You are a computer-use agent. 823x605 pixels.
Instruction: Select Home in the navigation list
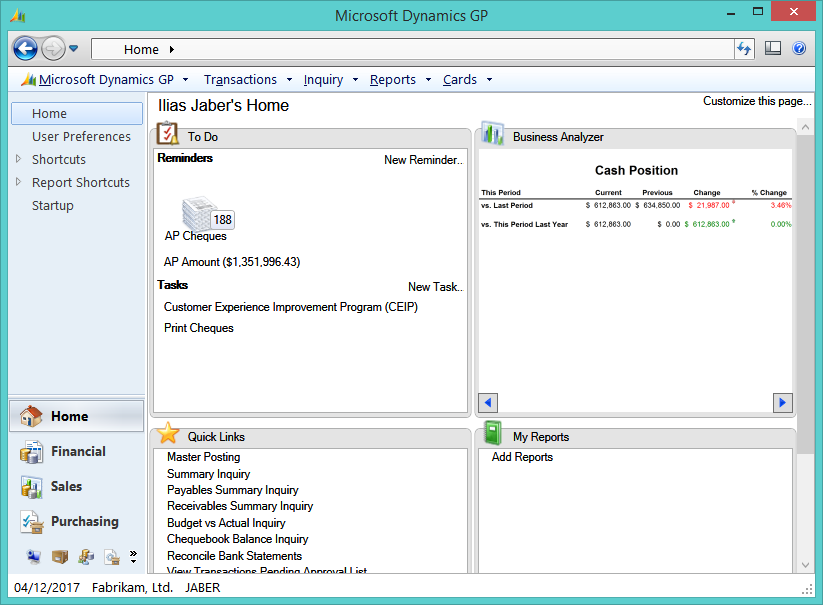click(77, 113)
